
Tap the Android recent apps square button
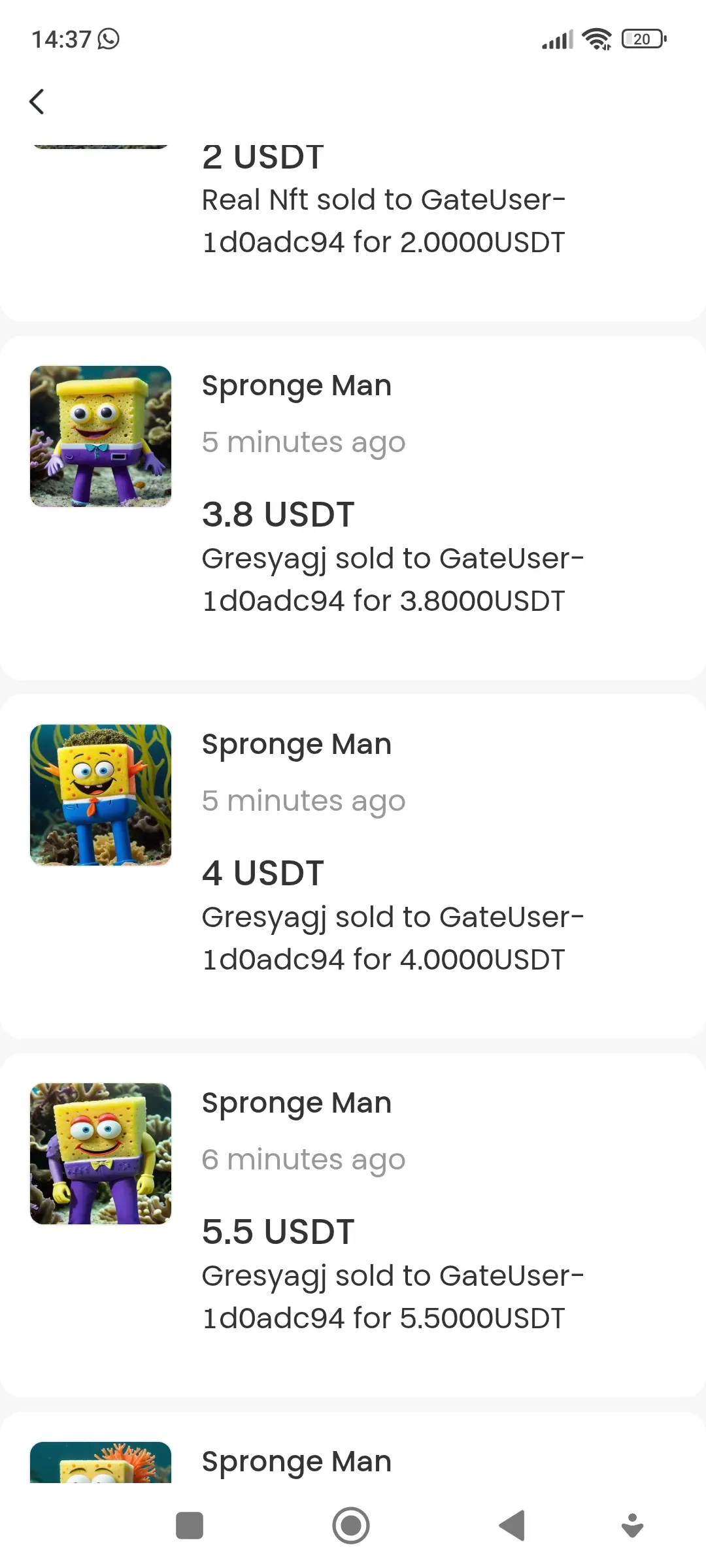[190, 1526]
